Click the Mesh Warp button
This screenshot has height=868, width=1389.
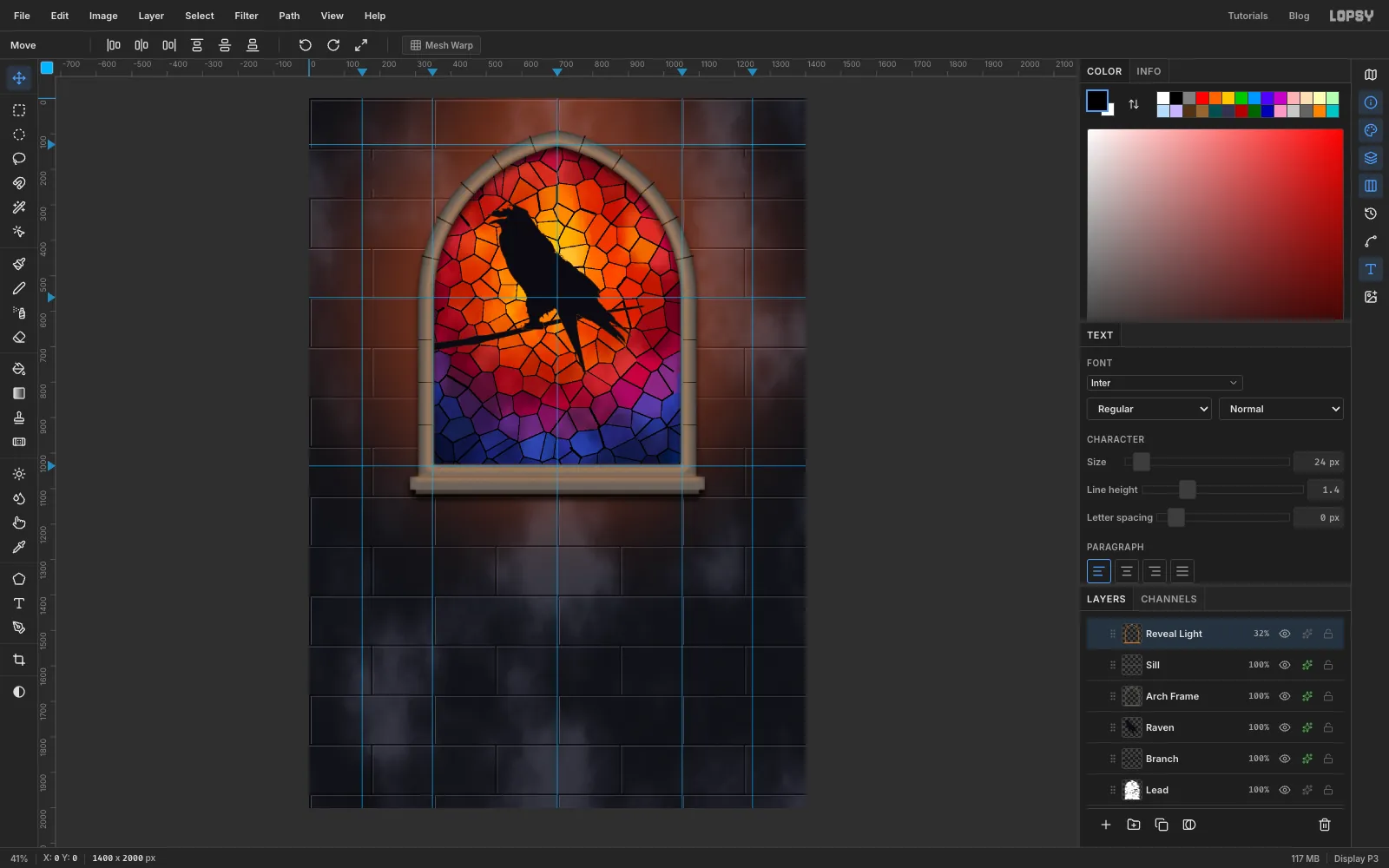441,45
